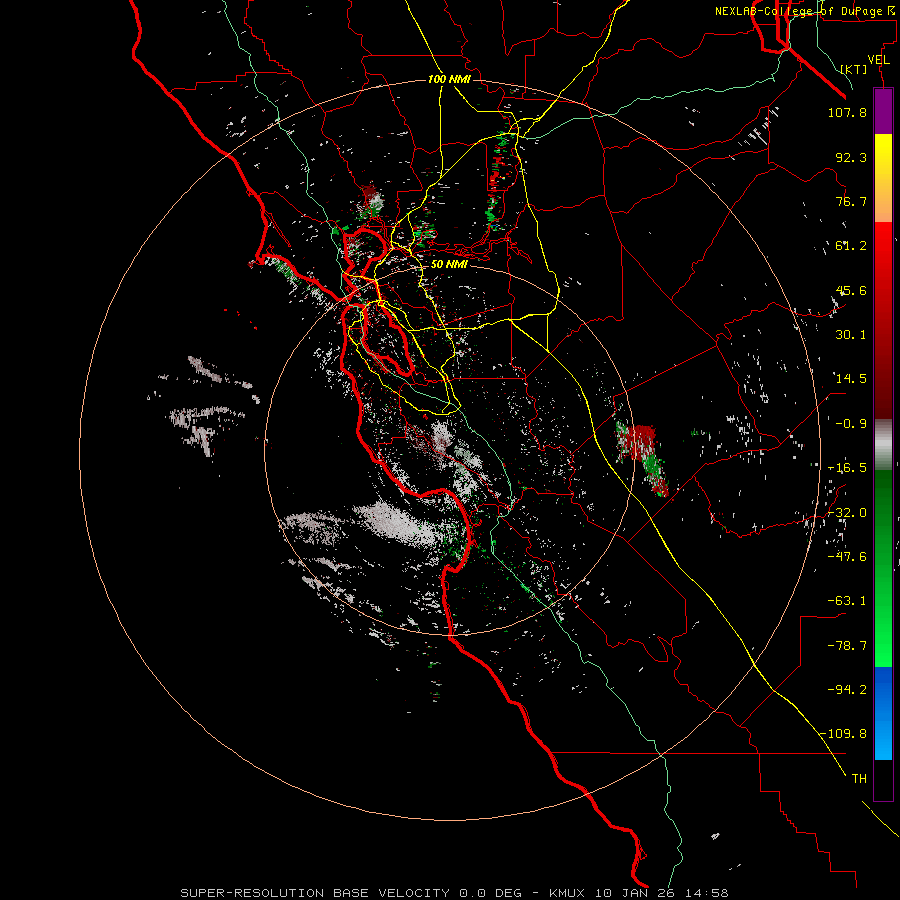Click the 50 NMI range ring label
Image resolution: width=900 pixels, height=900 pixels.
point(449,265)
